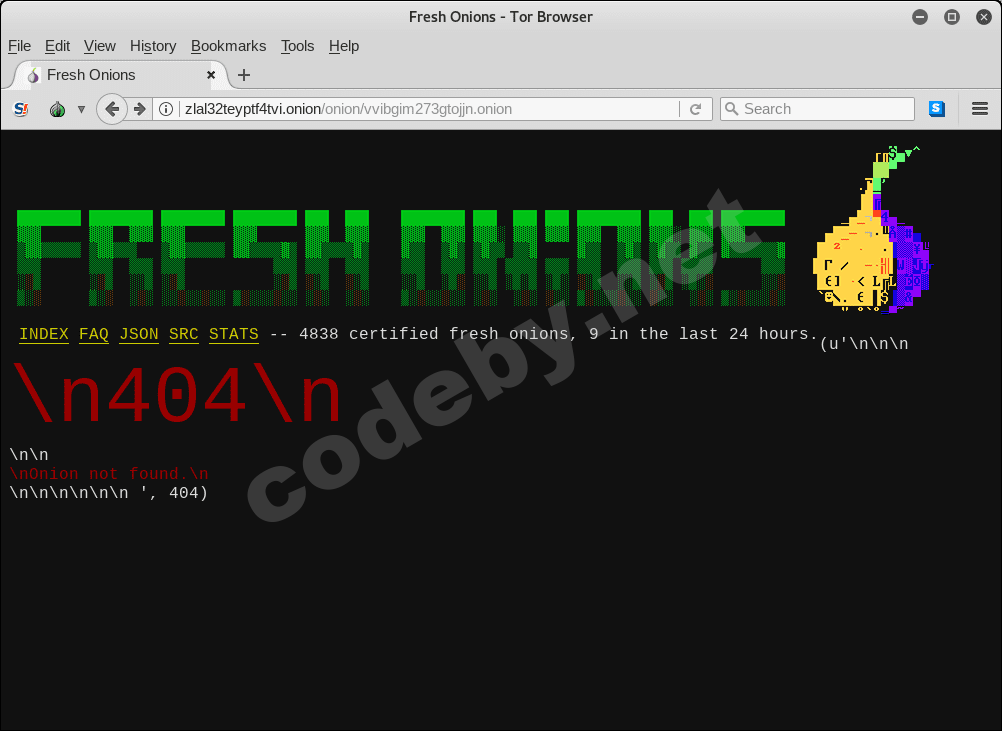
Task: Open the History menu
Action: (x=153, y=46)
